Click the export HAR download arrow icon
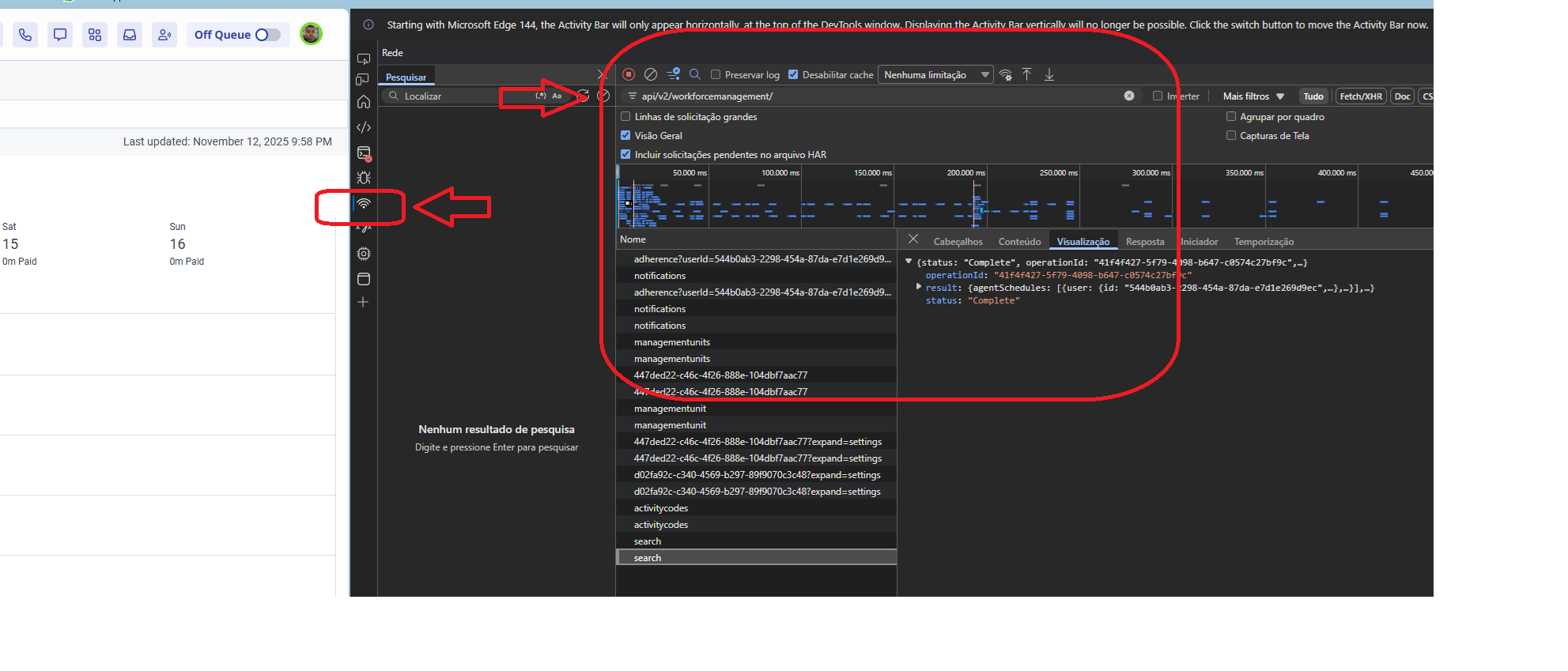Screen dimensions: 1568x671 pos(1049,74)
